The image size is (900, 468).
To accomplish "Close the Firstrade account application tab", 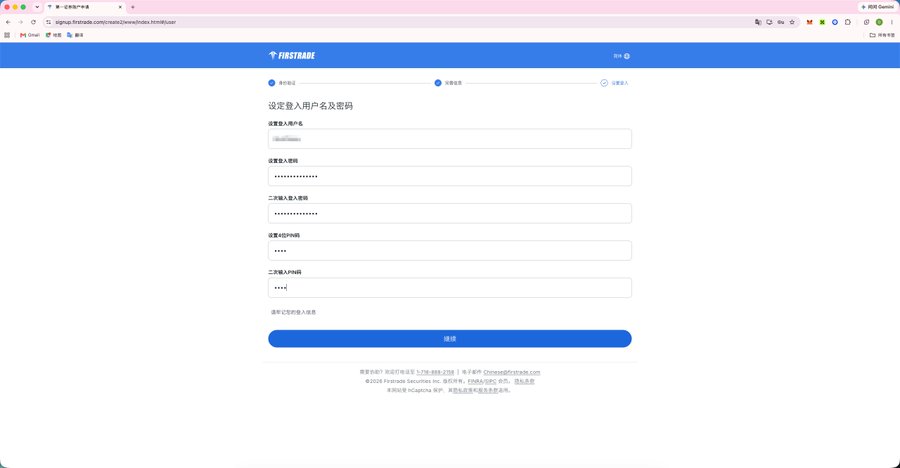I will (x=120, y=7).
